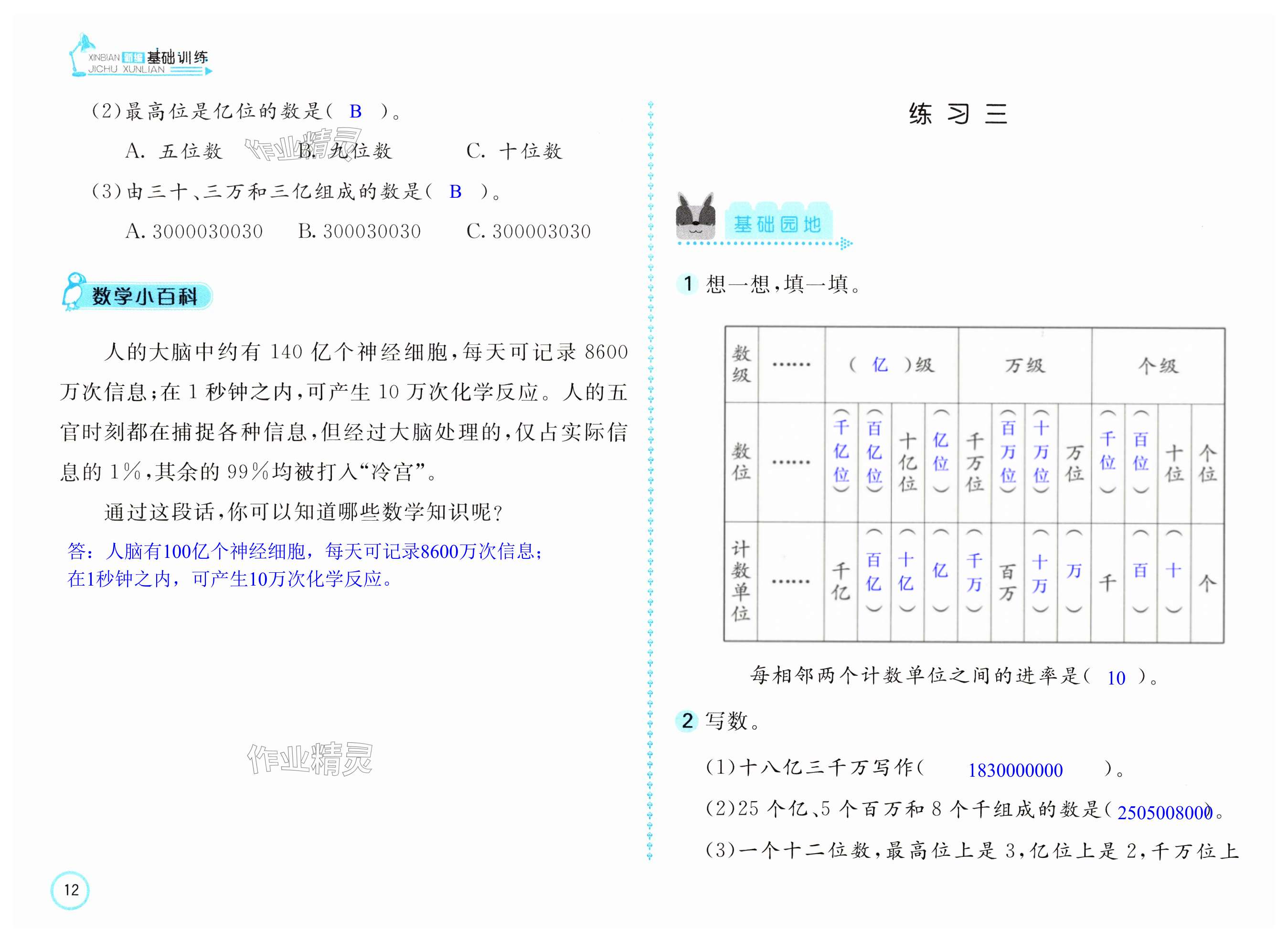Click the raccoon mascot next to 基础园地

coord(695,217)
